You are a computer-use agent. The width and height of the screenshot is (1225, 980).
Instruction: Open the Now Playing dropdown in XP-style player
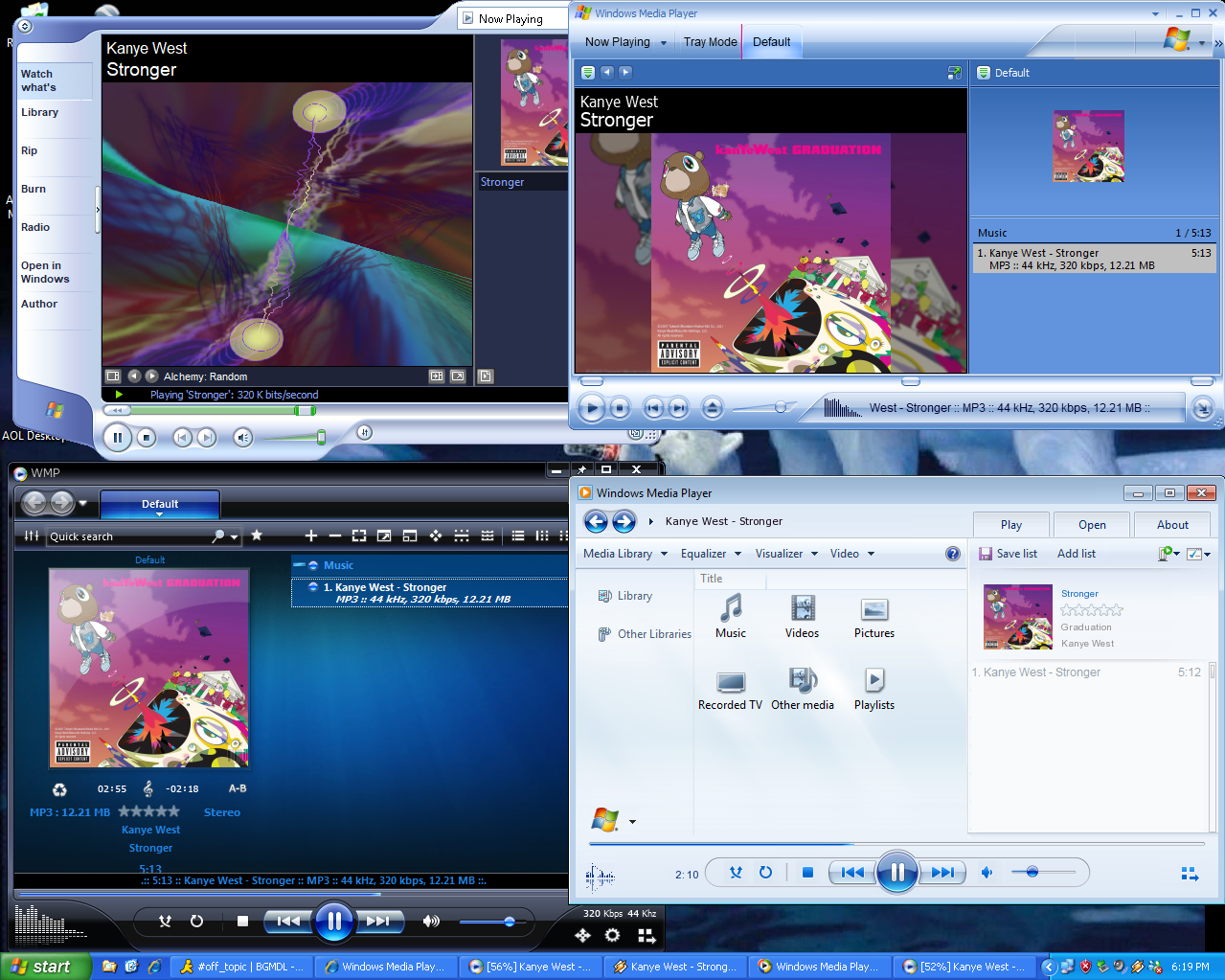pyautogui.click(x=626, y=42)
